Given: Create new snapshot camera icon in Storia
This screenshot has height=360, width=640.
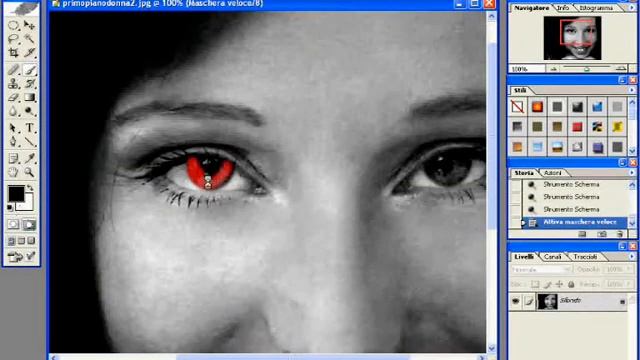Looking at the screenshot, I should pos(602,234).
